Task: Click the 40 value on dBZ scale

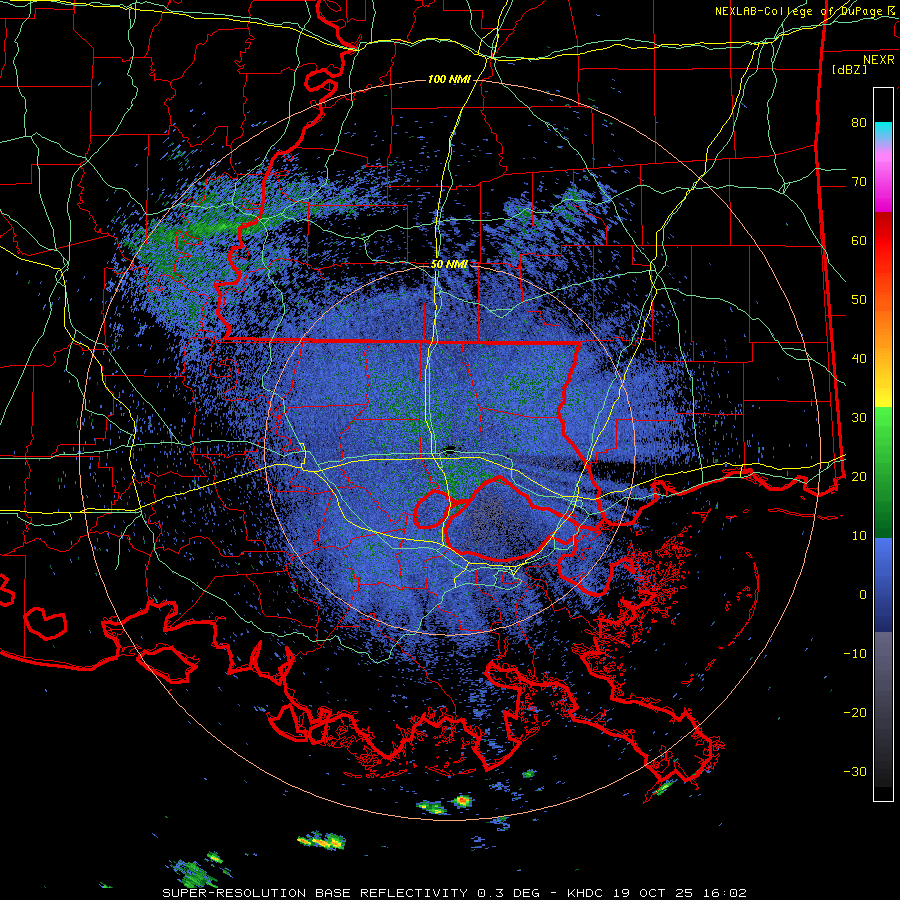Action: (859, 359)
